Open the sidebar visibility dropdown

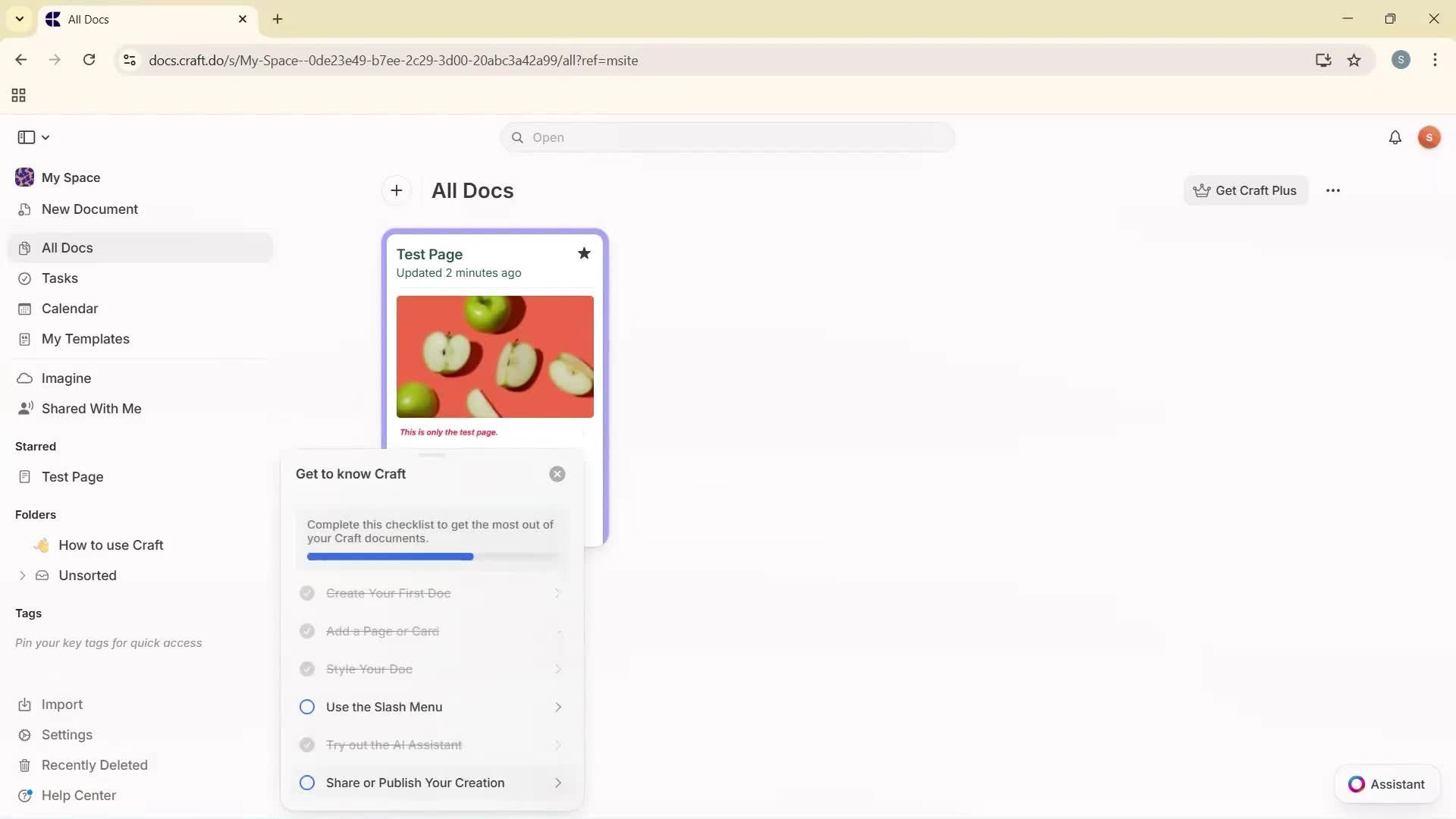coord(45,137)
